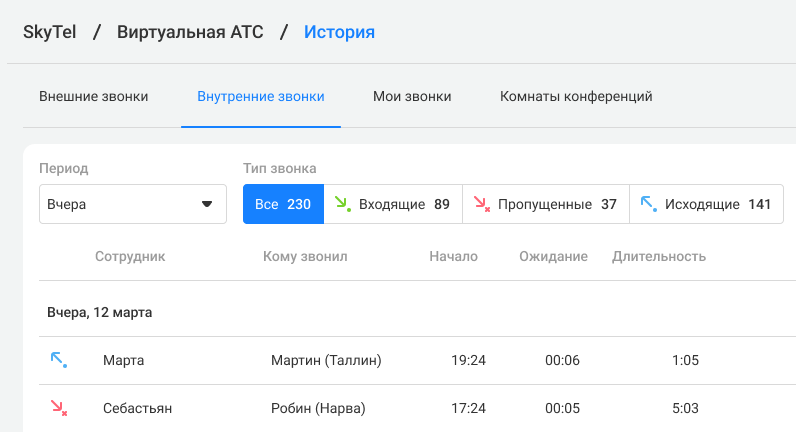The width and height of the screenshot is (796, 432).
Task: Go to Комнаты конференций tab
Action: coord(576,96)
